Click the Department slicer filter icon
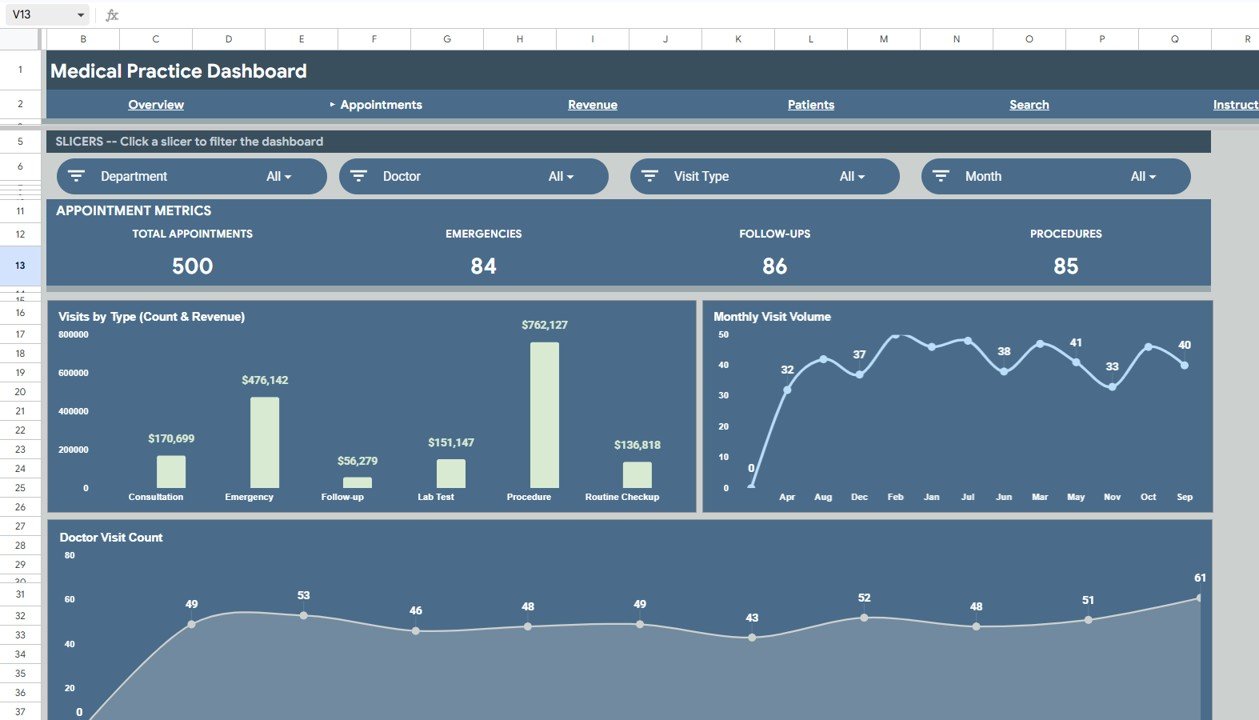The width and height of the screenshot is (1259, 720). [75, 175]
